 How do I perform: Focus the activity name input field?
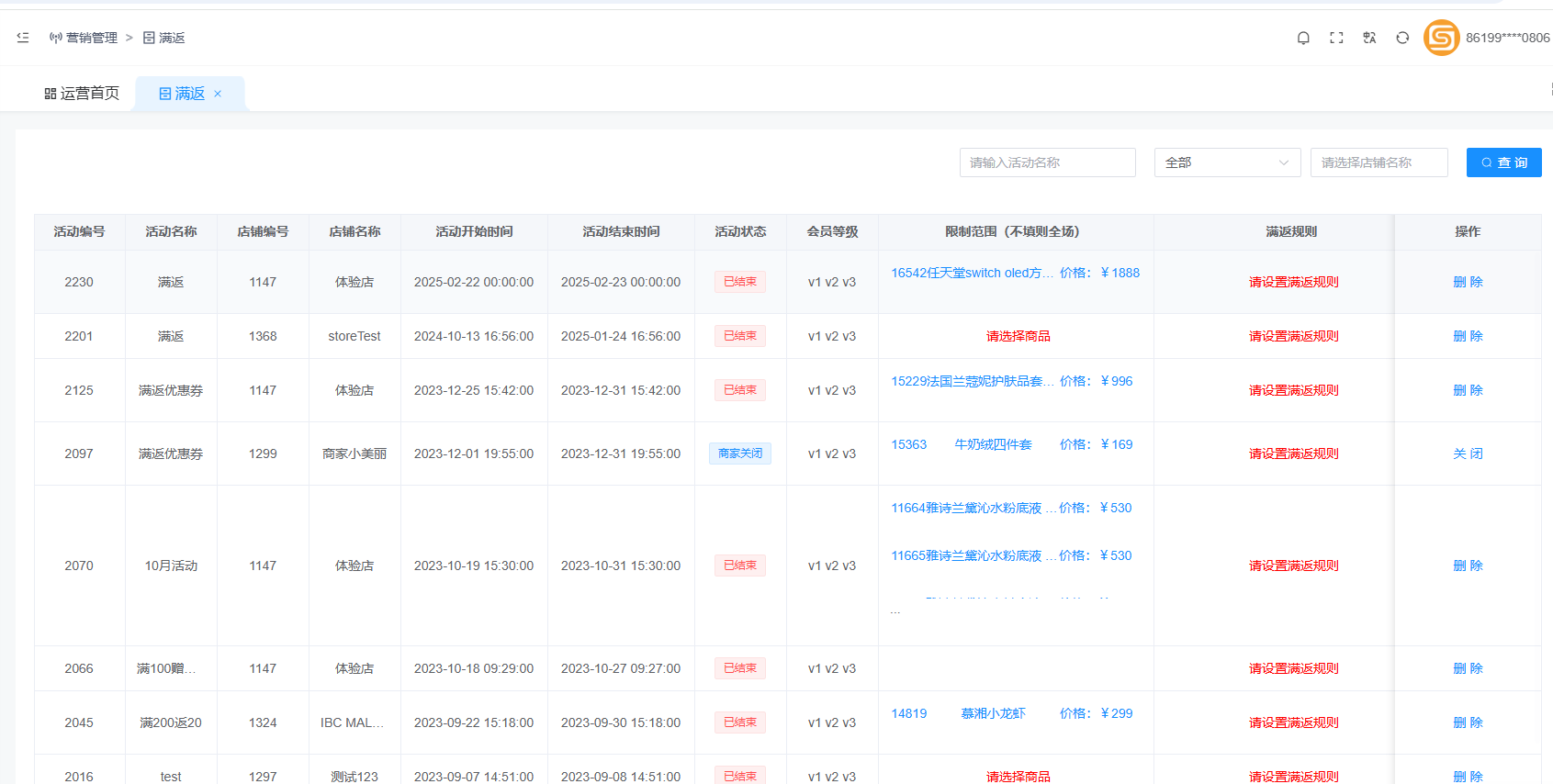[1047, 162]
